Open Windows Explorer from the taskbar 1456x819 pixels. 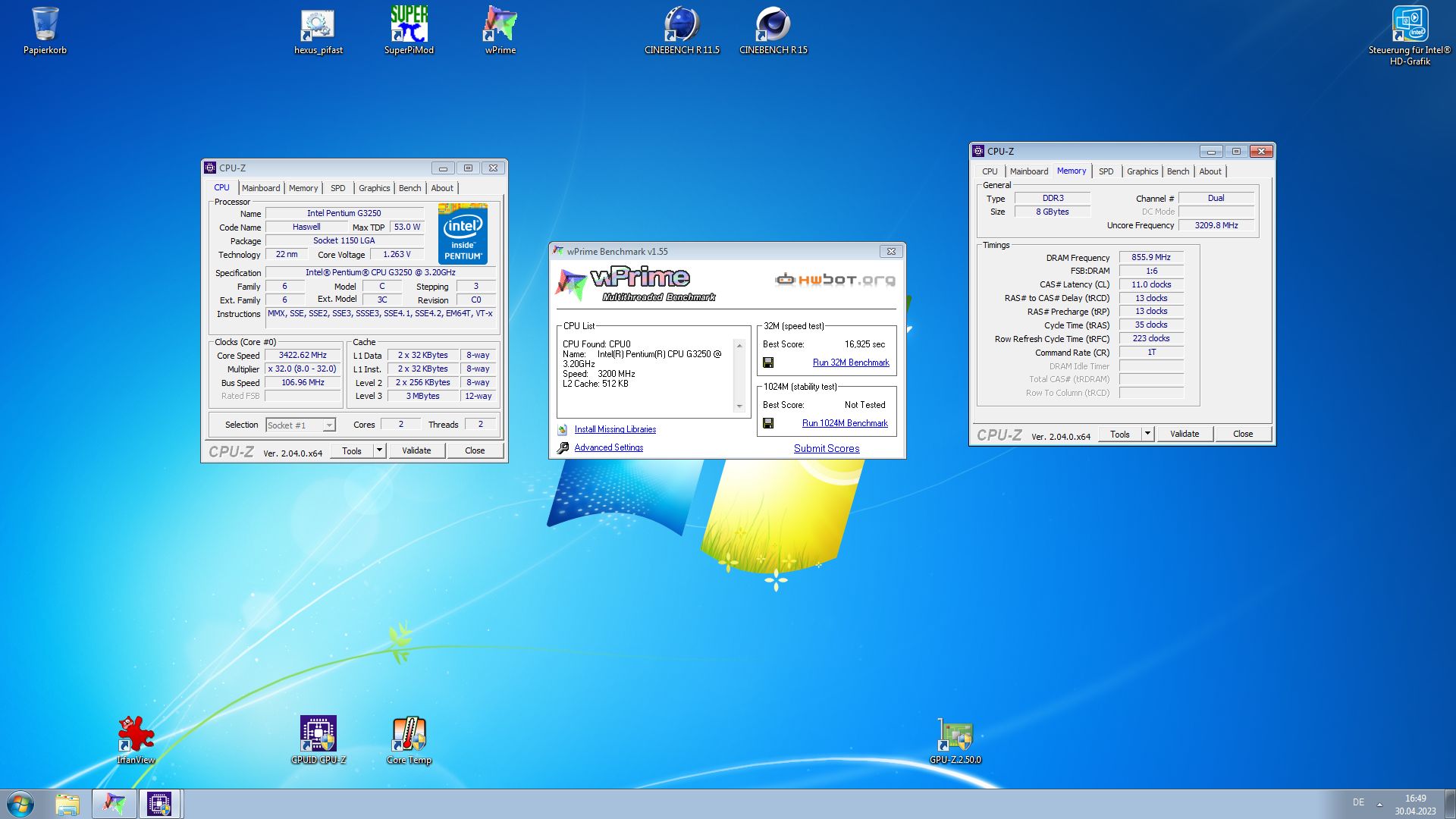[x=67, y=804]
